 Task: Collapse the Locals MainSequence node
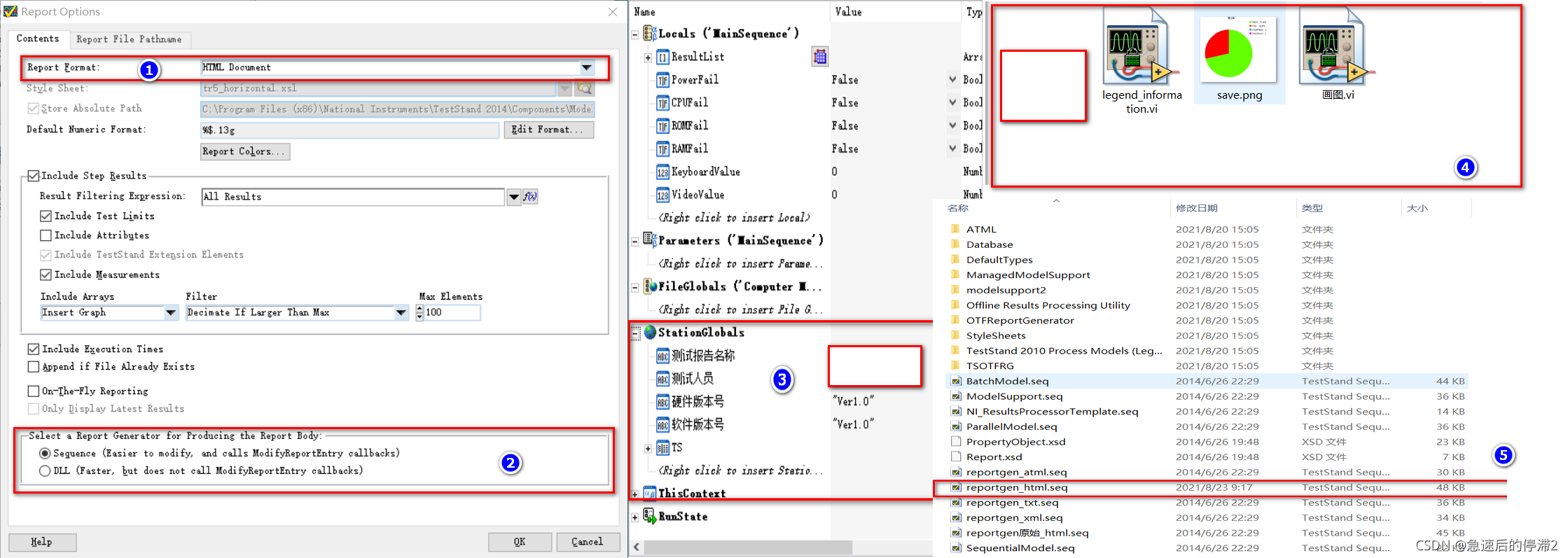(635, 34)
